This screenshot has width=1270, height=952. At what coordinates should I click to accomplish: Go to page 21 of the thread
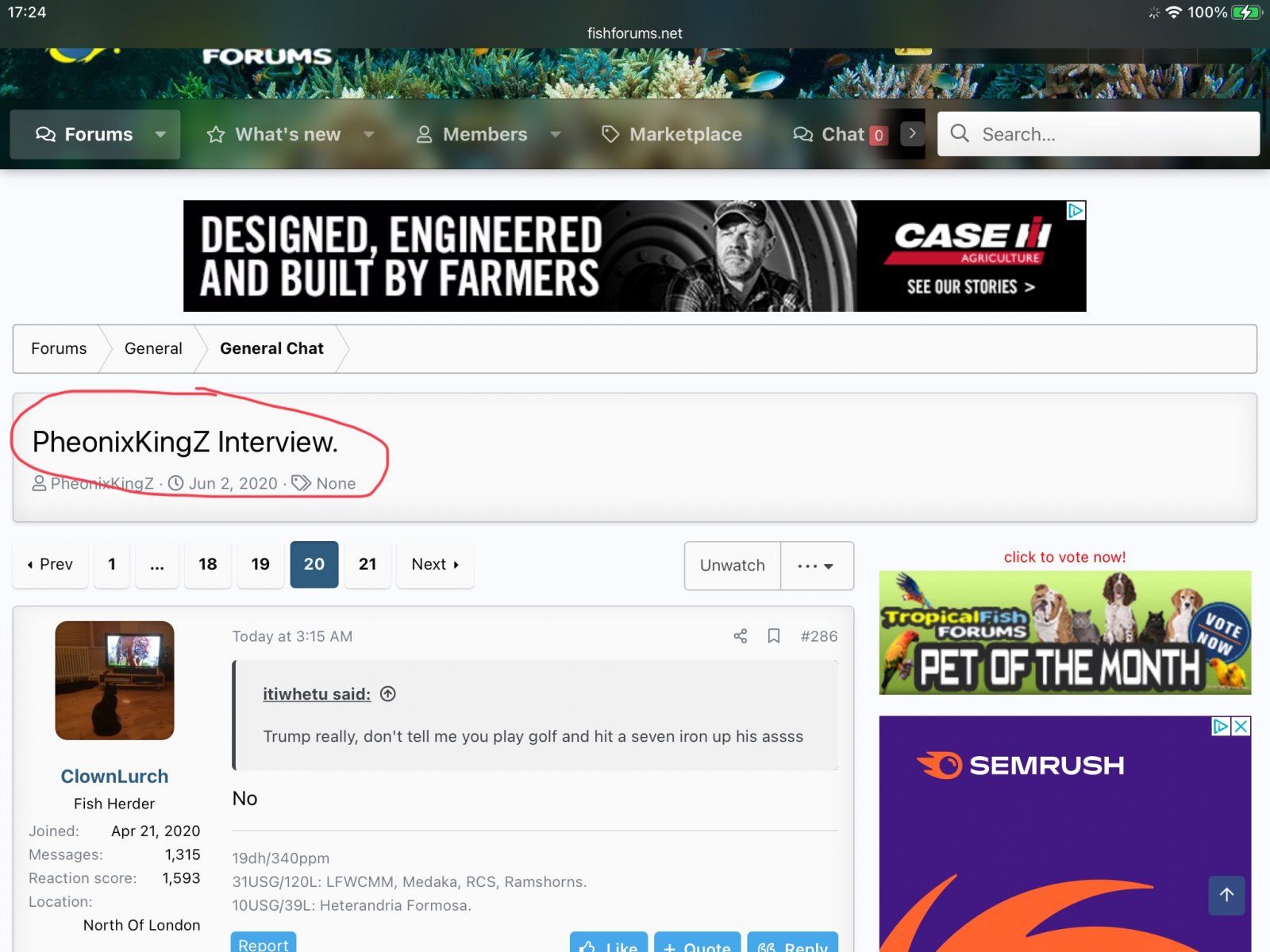pos(368,564)
